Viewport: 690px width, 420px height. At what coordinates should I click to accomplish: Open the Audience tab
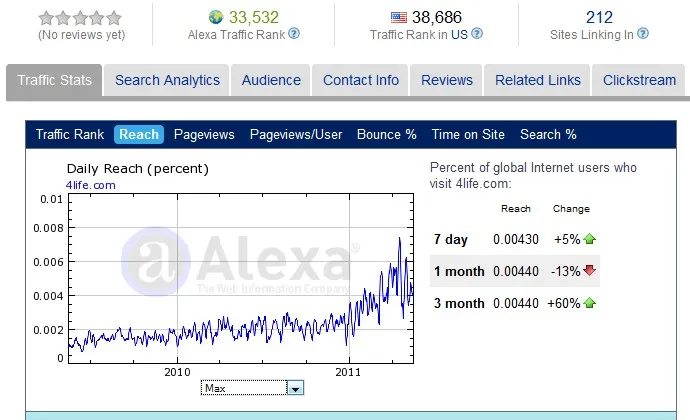[x=271, y=80]
